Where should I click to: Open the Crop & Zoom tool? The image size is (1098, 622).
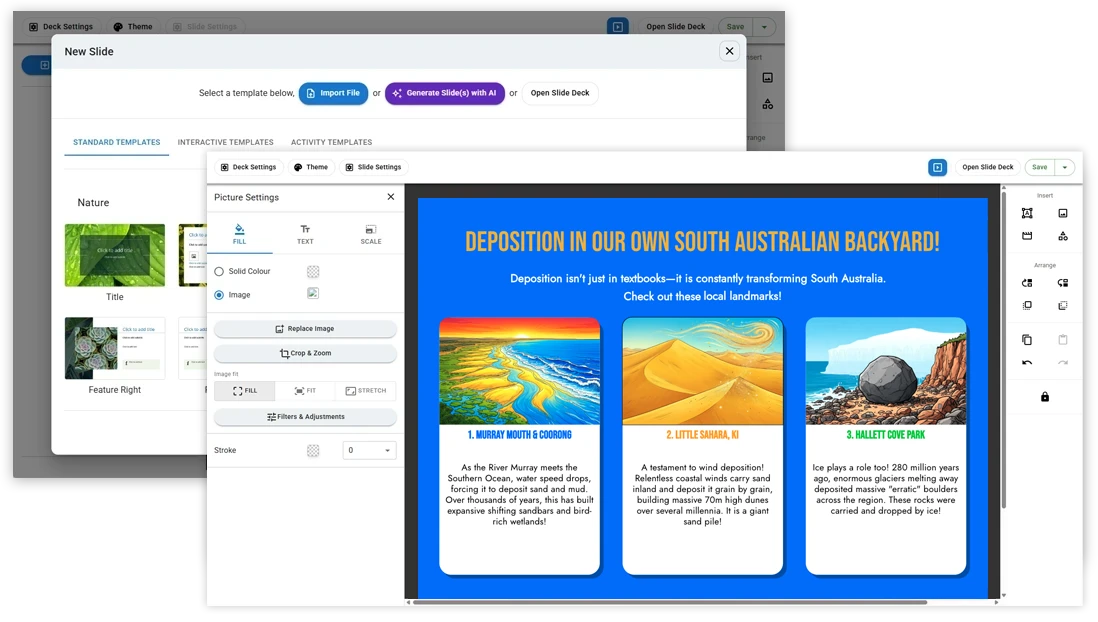(x=305, y=353)
